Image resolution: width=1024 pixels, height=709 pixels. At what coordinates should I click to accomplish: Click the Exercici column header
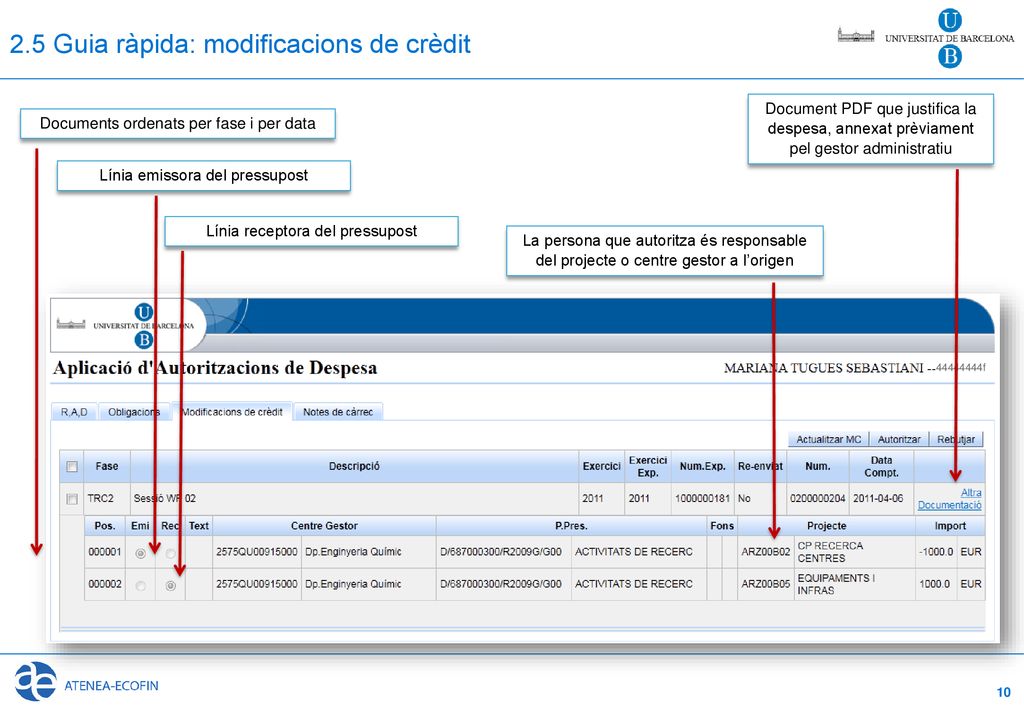click(x=601, y=466)
